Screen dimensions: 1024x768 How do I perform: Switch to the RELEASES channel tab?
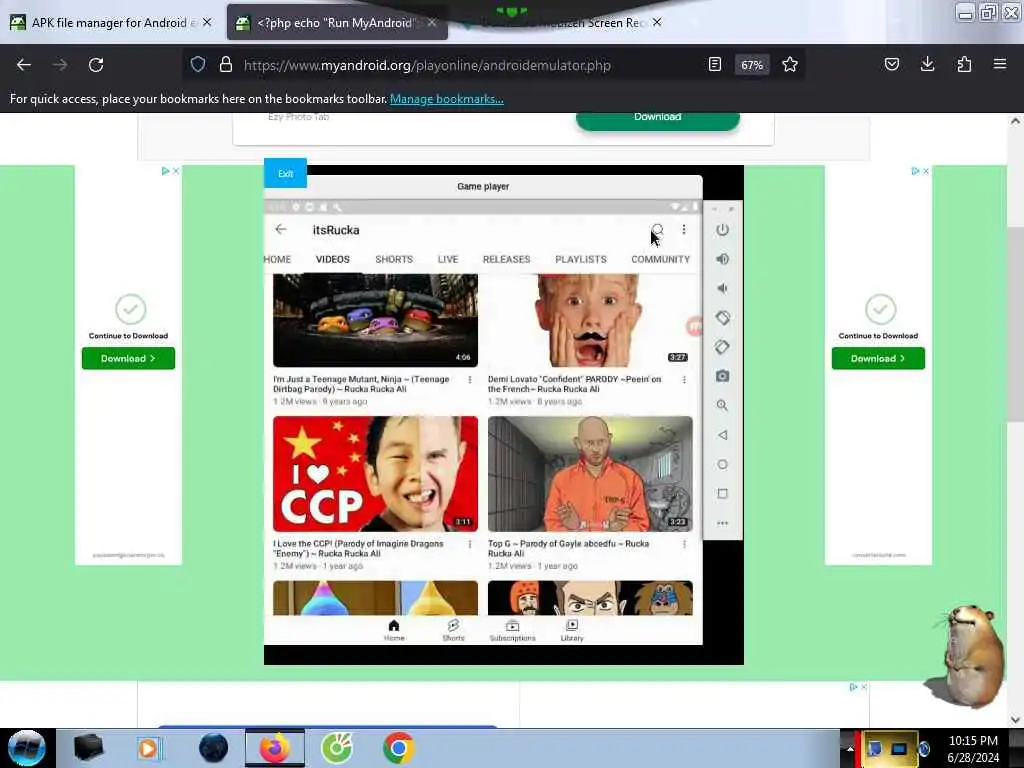(x=507, y=259)
